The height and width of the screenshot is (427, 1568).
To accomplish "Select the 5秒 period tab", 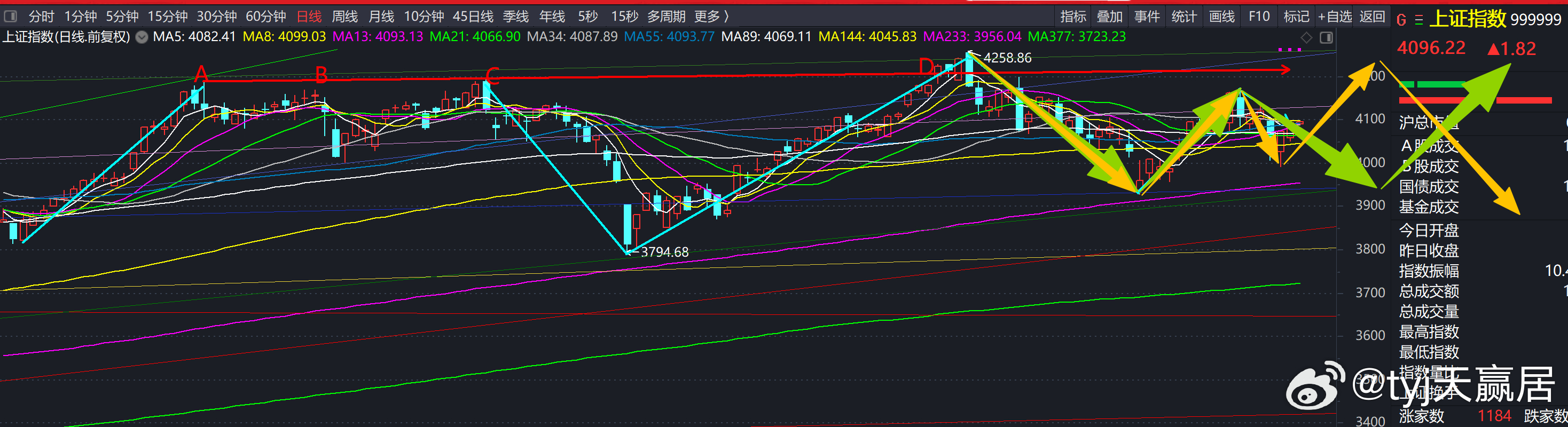I will 588,17.
